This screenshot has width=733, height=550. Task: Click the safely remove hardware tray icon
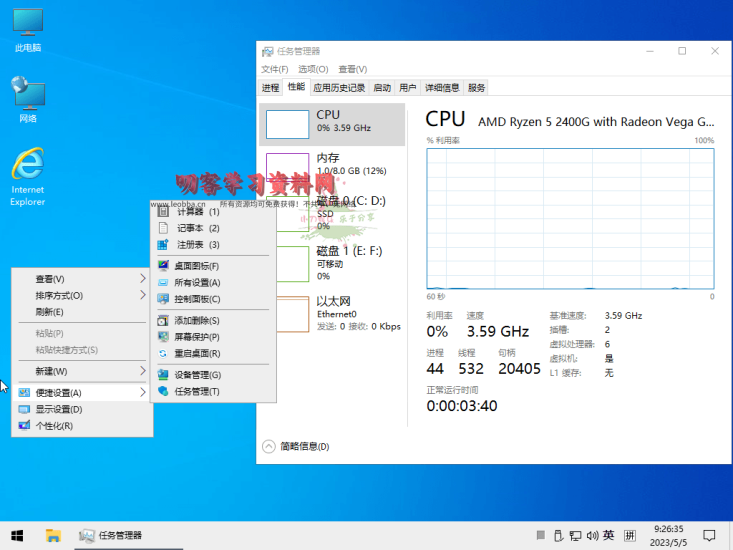coord(558,536)
